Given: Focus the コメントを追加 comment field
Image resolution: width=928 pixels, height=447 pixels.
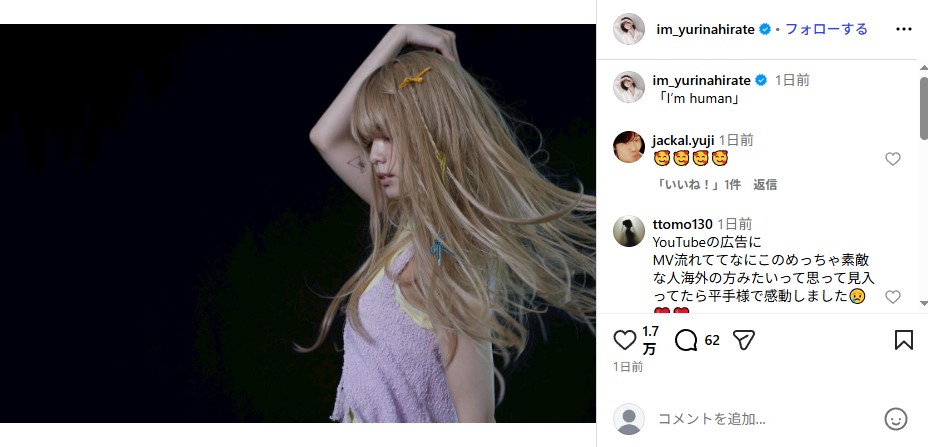Looking at the screenshot, I should point(760,418).
